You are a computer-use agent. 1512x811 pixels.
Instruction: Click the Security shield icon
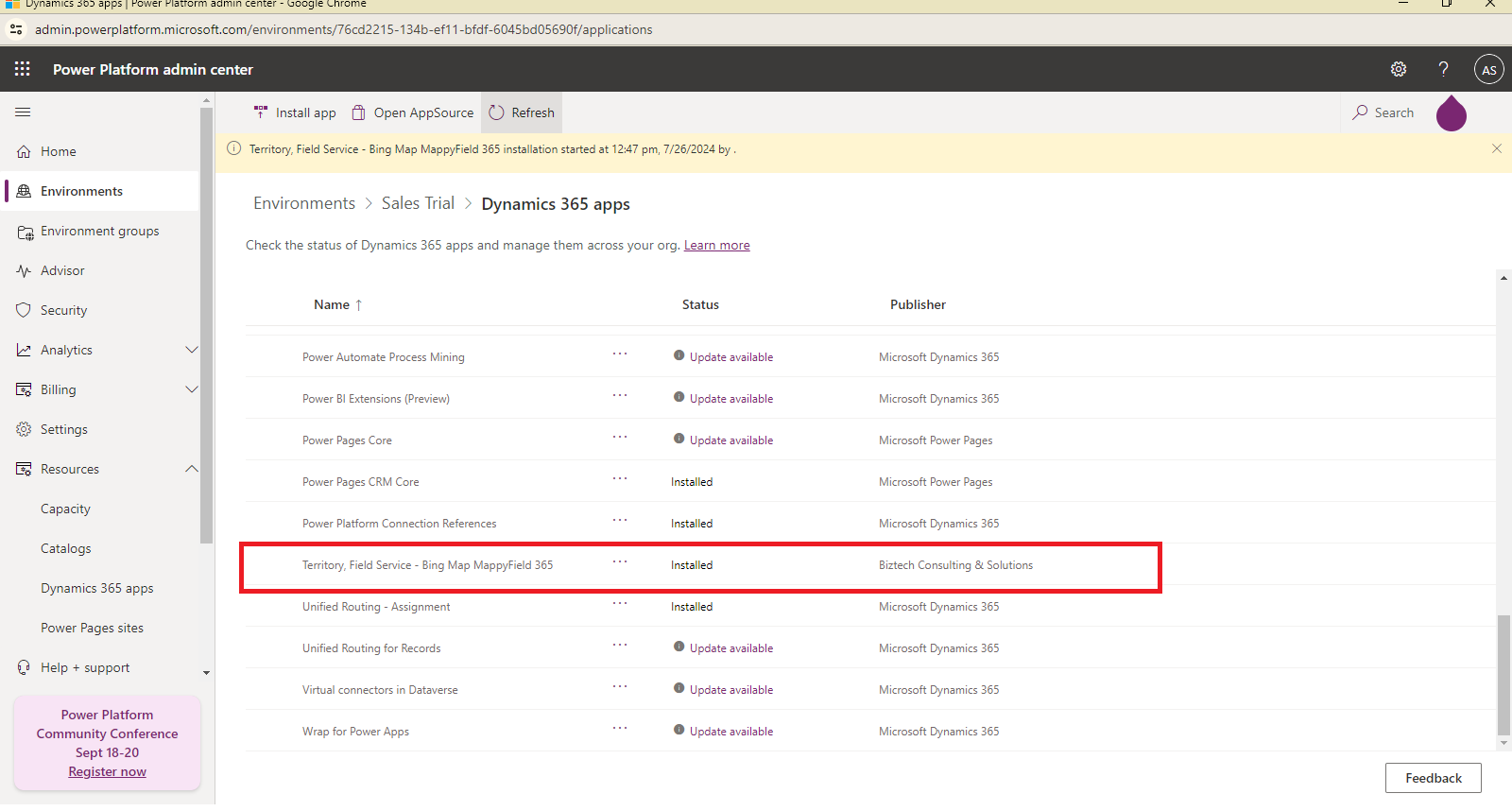click(x=24, y=310)
